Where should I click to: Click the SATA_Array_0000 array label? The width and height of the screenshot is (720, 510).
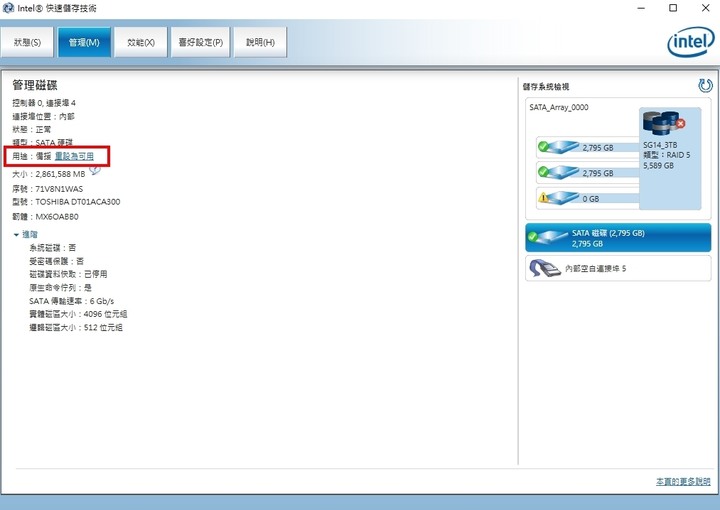[x=559, y=107]
